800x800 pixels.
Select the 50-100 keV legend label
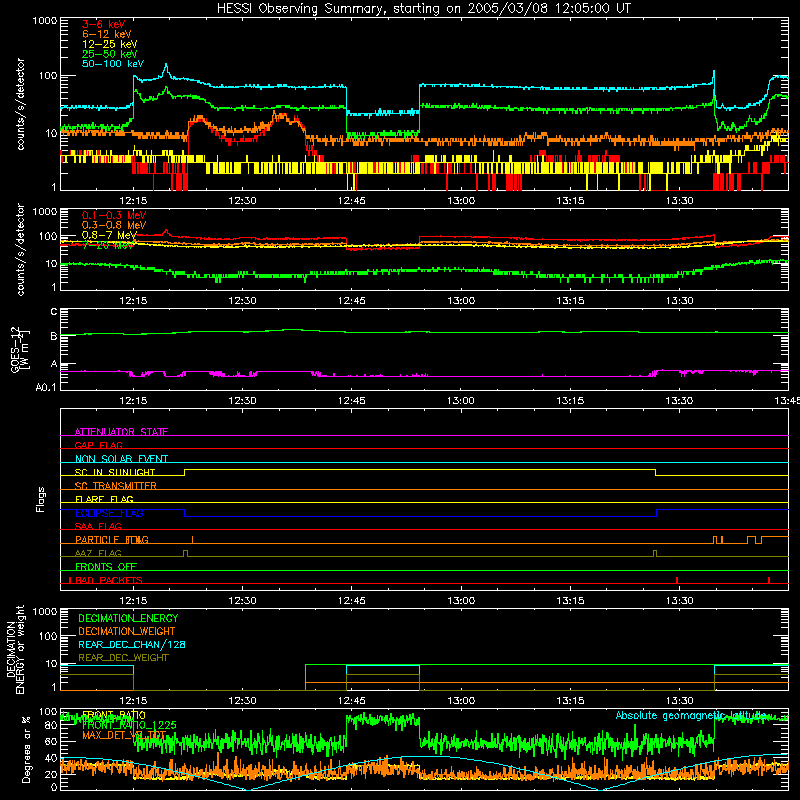[x=113, y=64]
